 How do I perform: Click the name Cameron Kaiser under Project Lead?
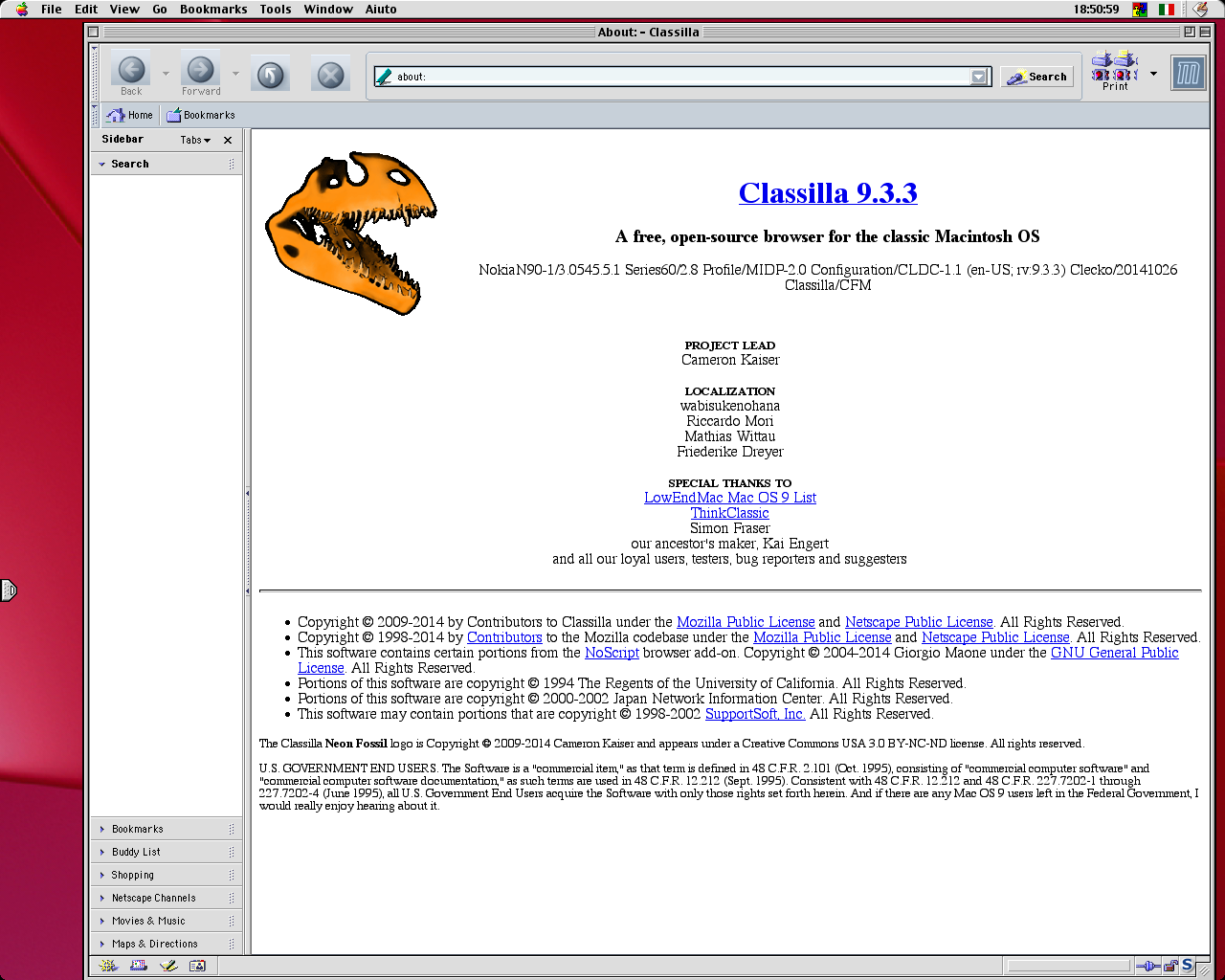click(730, 360)
